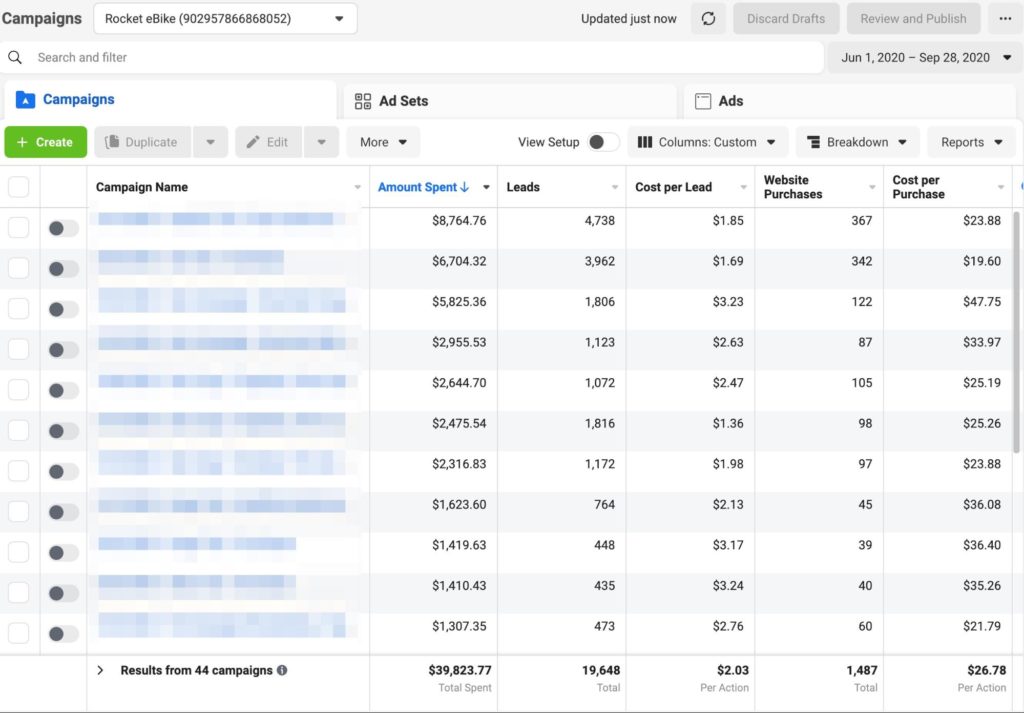Open the date range Jun 1 – Sep 28 dropdown
Screen dimensions: 1024x713
(925, 57)
